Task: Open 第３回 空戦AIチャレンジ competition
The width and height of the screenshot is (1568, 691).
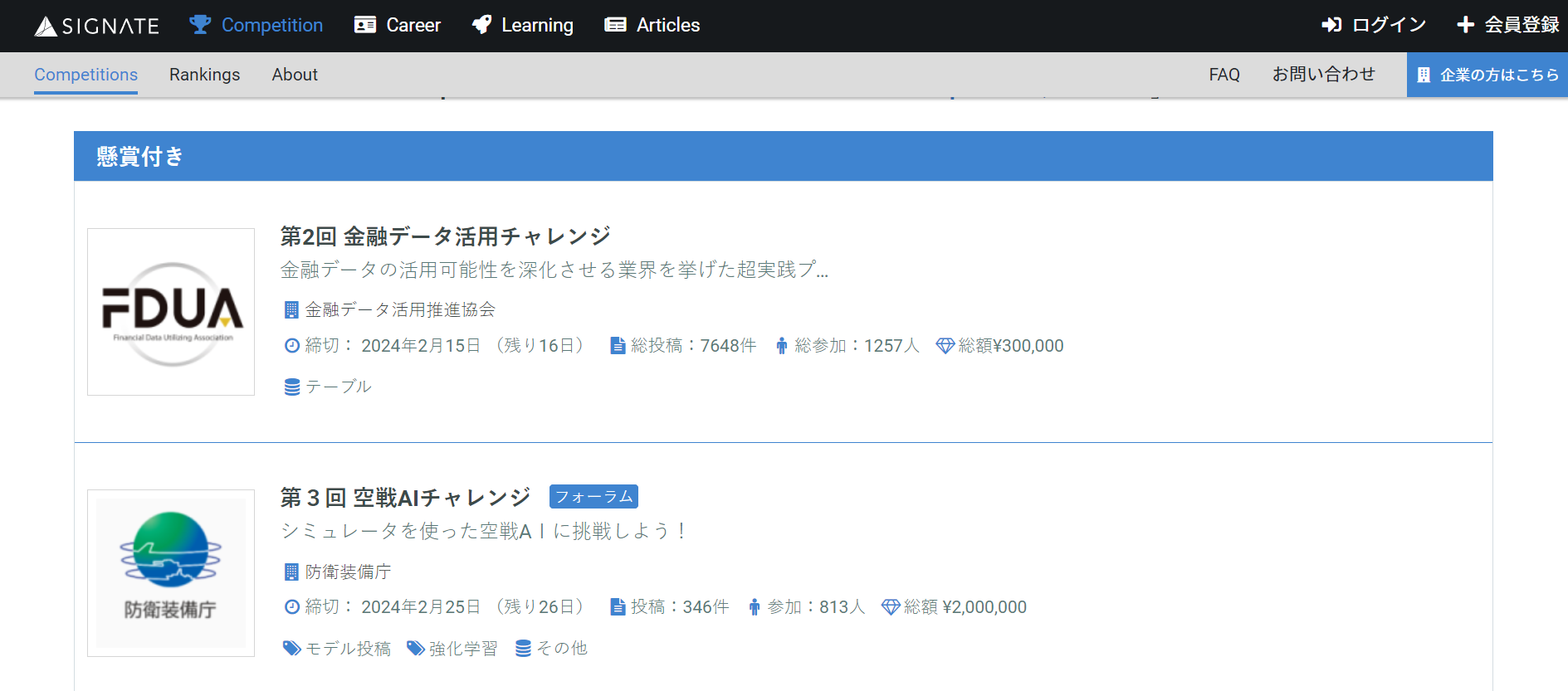Action: point(405,498)
